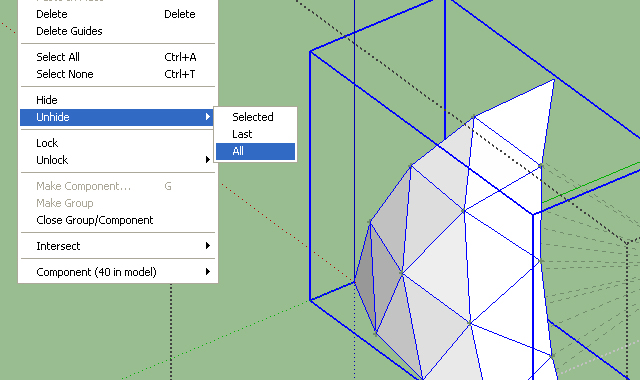The height and width of the screenshot is (380, 640).
Task: Click the Hide menu entry
Action: pyautogui.click(x=118, y=100)
